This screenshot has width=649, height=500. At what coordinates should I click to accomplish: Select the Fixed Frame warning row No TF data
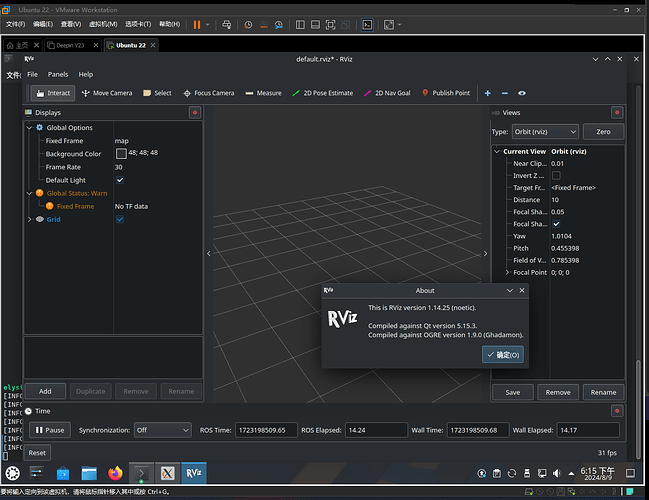113,206
